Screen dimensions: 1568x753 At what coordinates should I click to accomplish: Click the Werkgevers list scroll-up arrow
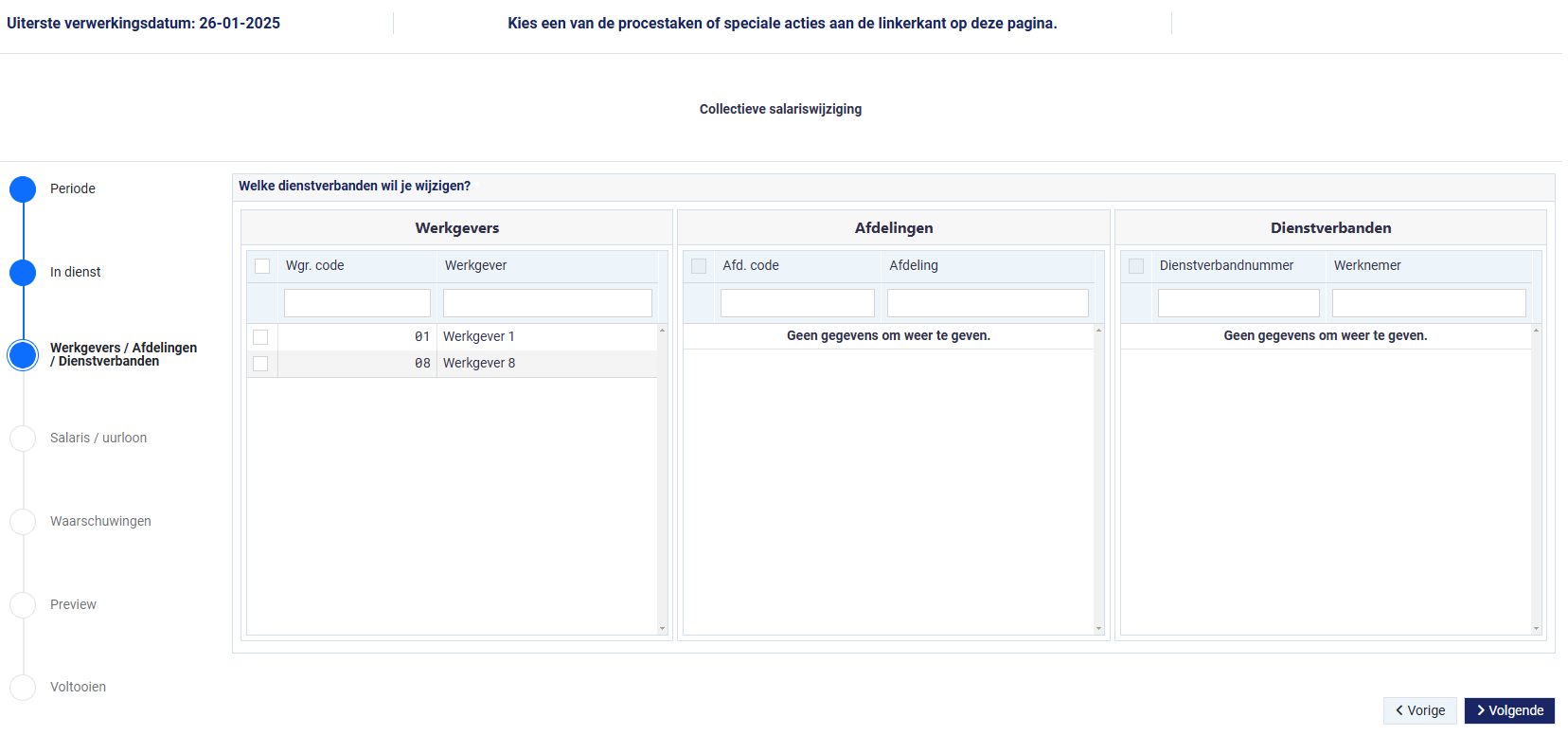click(662, 330)
